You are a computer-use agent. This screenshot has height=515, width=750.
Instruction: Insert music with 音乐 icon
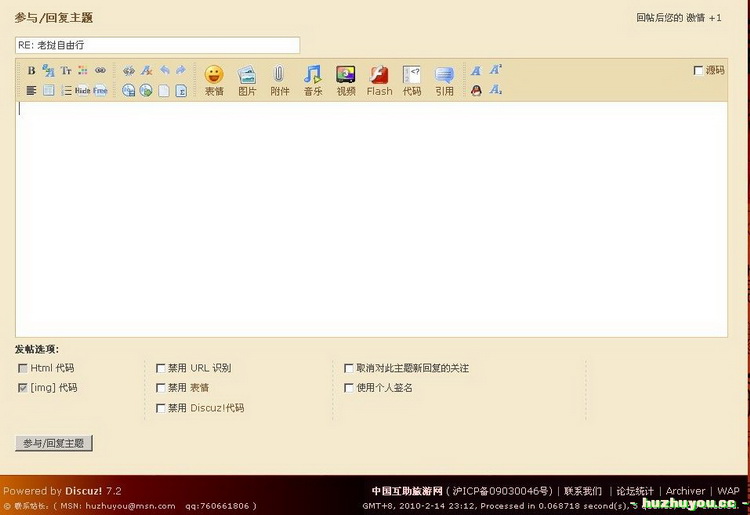click(x=312, y=80)
